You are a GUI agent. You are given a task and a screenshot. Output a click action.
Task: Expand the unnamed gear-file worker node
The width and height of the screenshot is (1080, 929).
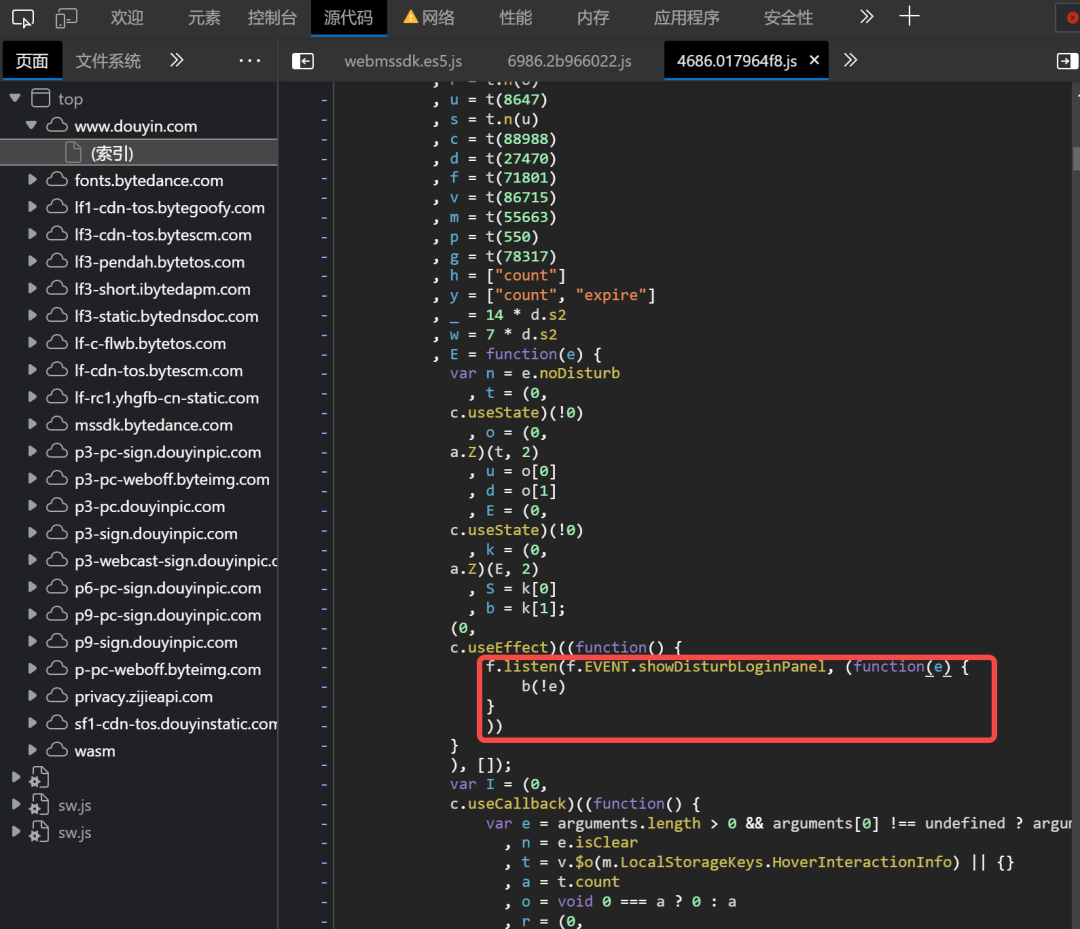pos(15,777)
